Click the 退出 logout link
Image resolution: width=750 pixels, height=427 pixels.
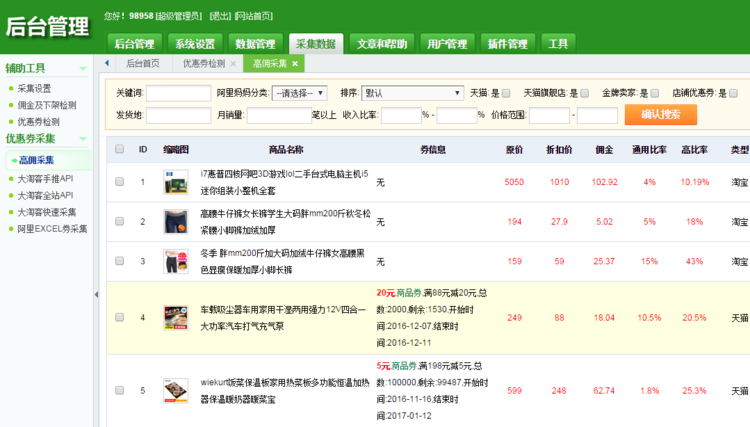pos(221,16)
